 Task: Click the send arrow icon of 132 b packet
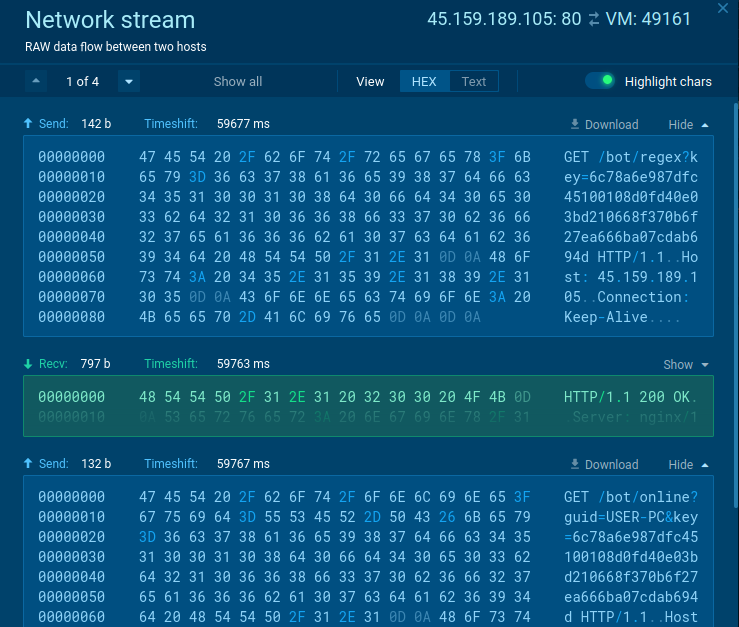[28, 463]
